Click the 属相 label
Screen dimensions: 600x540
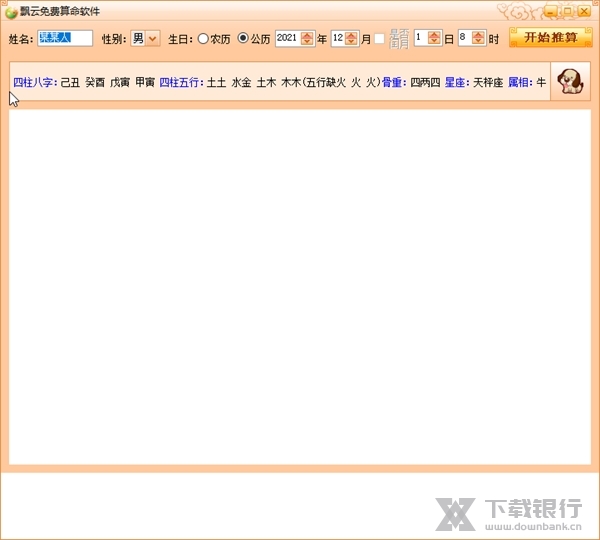(520, 82)
